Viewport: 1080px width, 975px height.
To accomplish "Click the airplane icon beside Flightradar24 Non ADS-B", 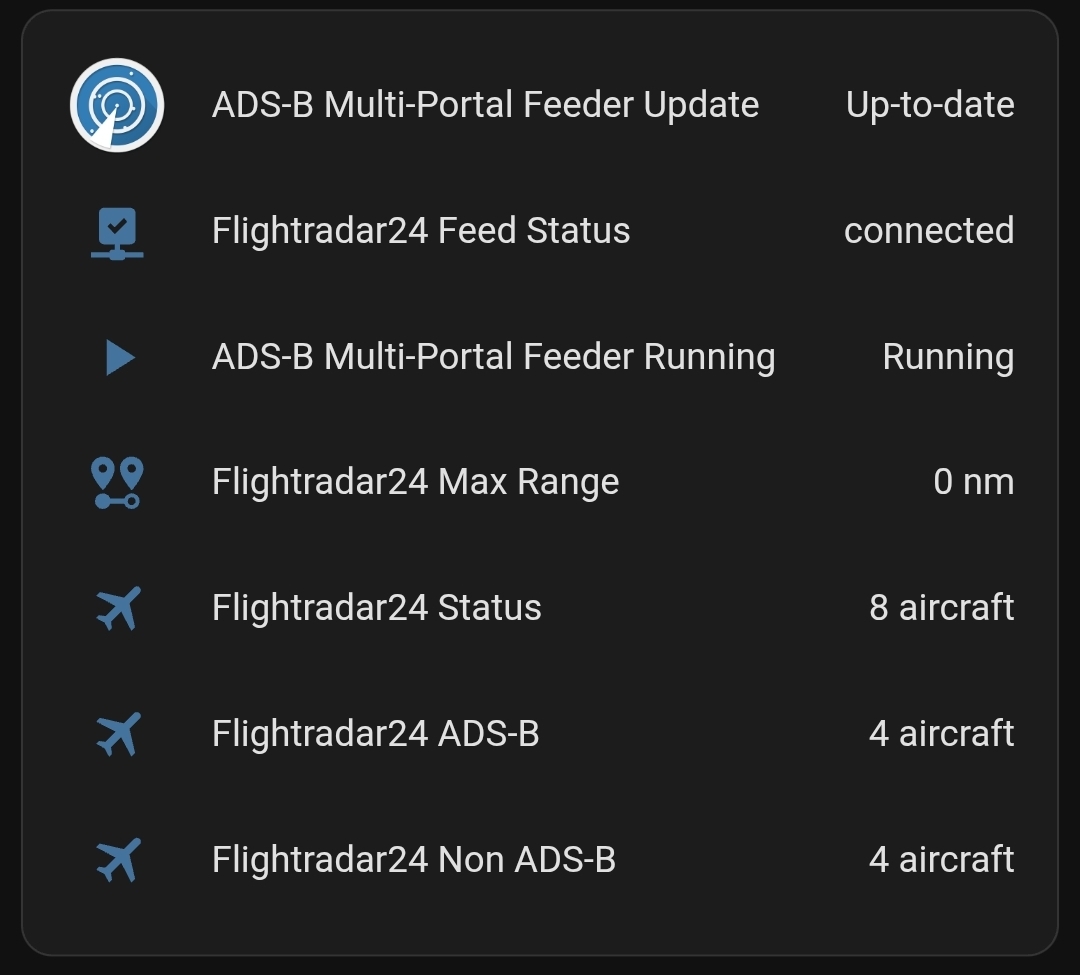I will (117, 858).
